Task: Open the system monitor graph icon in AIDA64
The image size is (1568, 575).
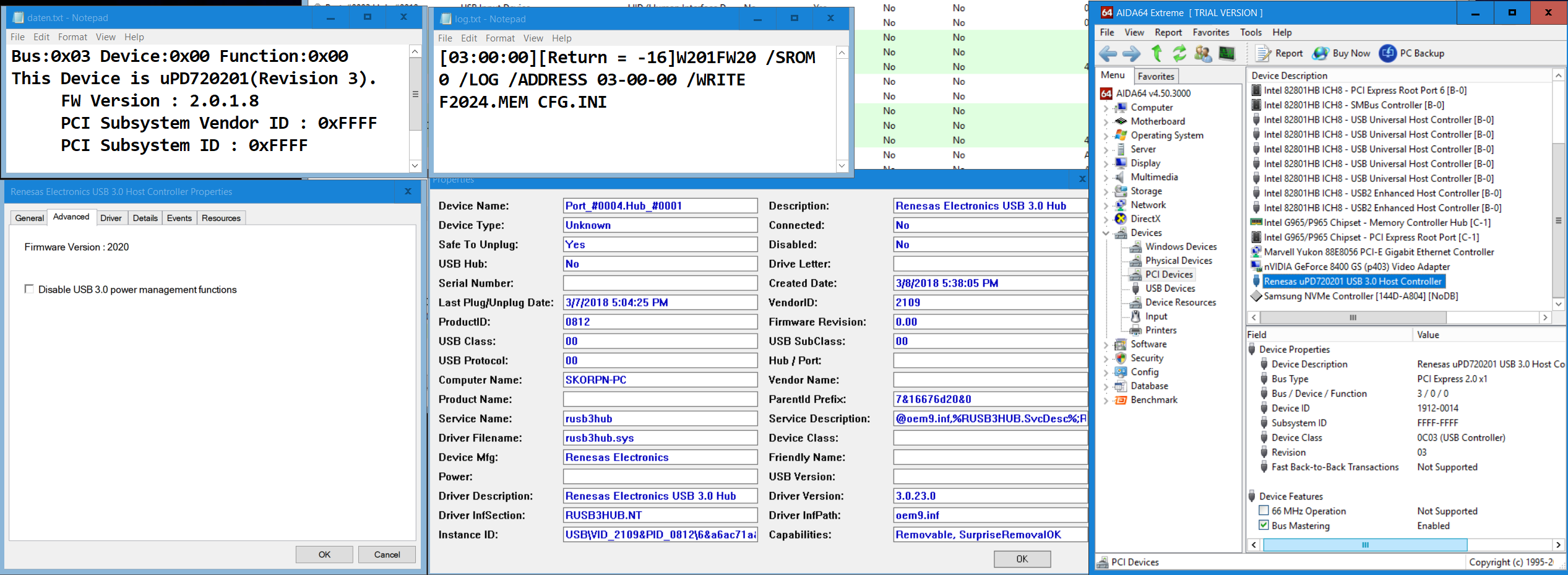Action: coord(1227,54)
